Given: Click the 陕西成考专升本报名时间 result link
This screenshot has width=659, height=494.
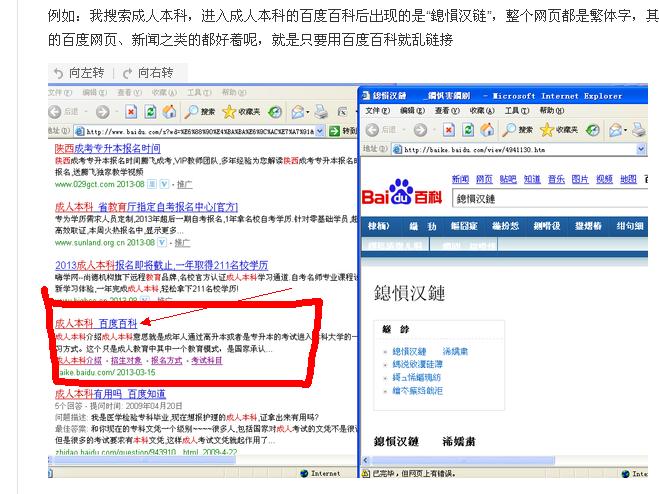Looking at the screenshot, I should coord(107,148).
